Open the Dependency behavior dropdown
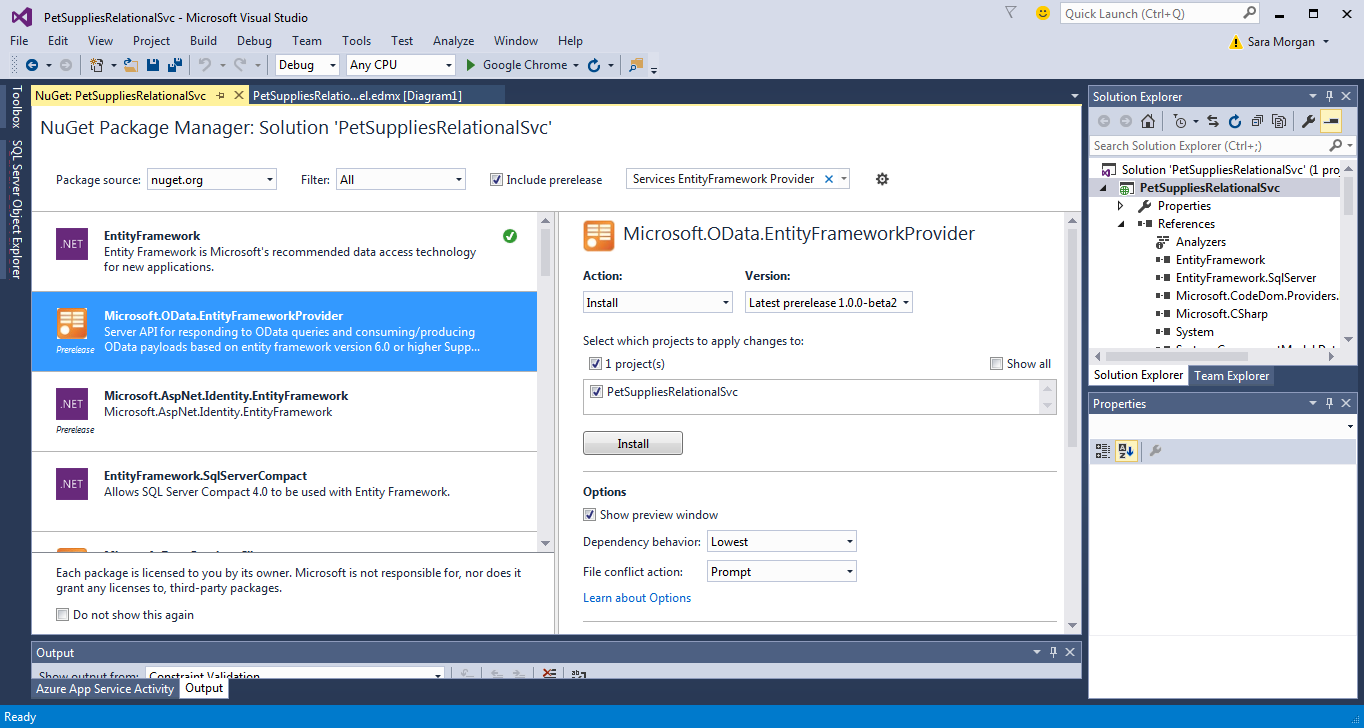 782,542
